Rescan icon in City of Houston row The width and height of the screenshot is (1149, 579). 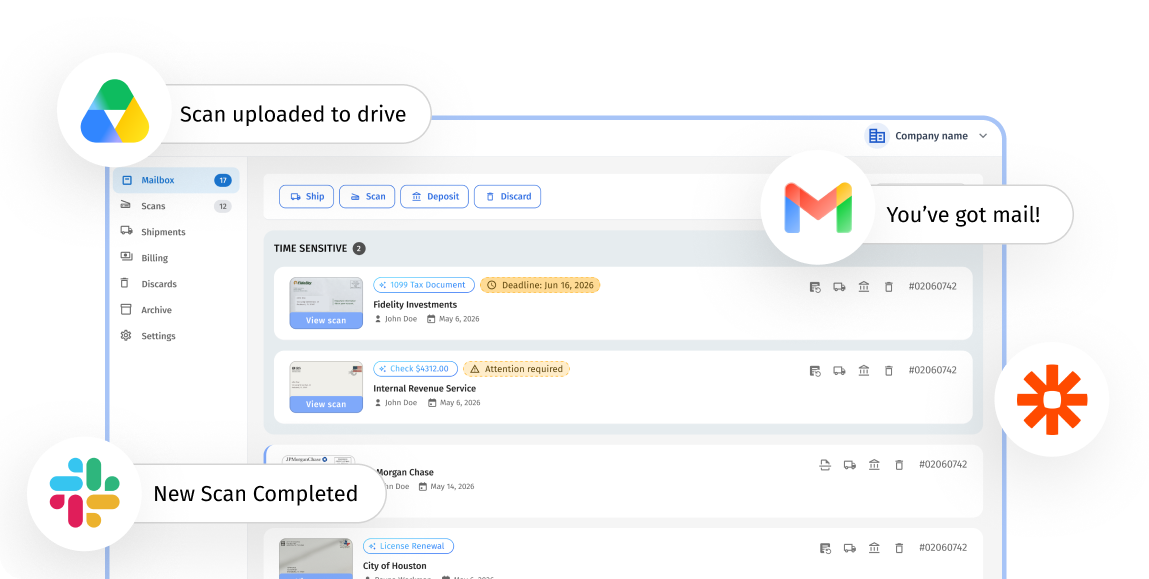(x=825, y=548)
